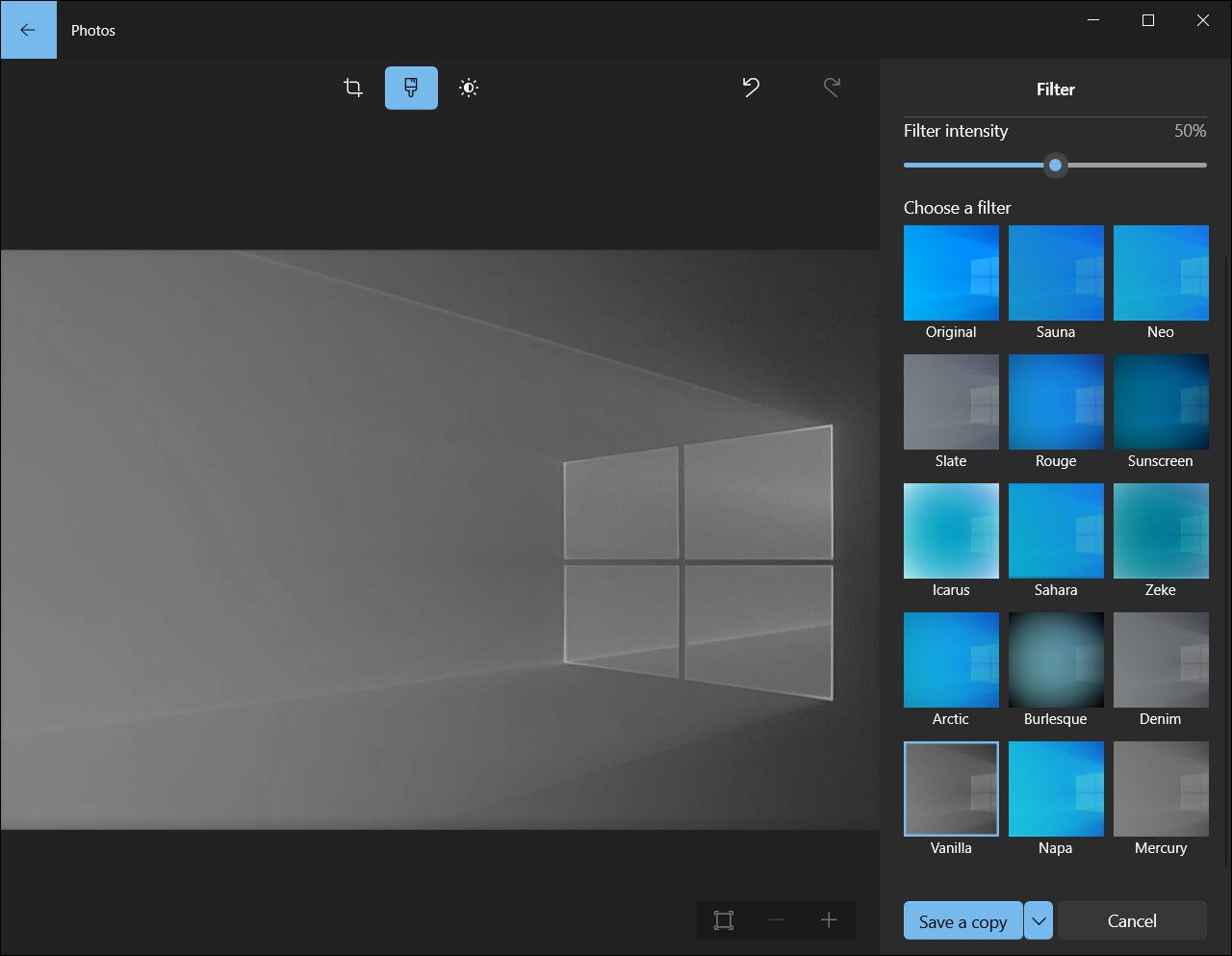Viewport: 1232px width, 956px height.
Task: Apply the Slate filter
Action: pos(951,401)
